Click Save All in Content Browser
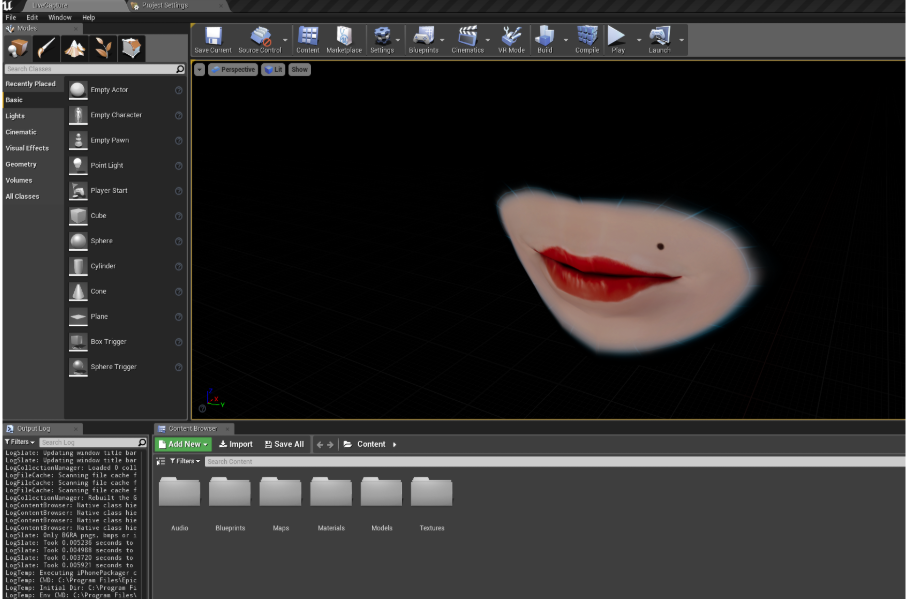This screenshot has height=599, width=907. click(x=284, y=444)
